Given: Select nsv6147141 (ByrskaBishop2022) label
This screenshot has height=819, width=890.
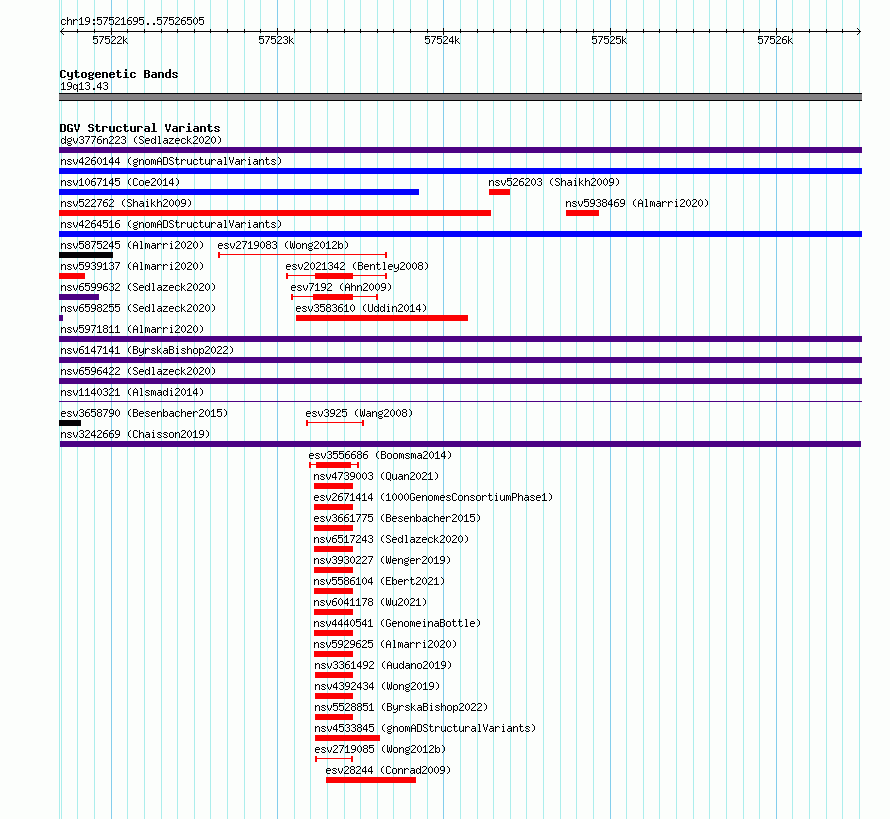Looking at the screenshot, I should point(147,350).
